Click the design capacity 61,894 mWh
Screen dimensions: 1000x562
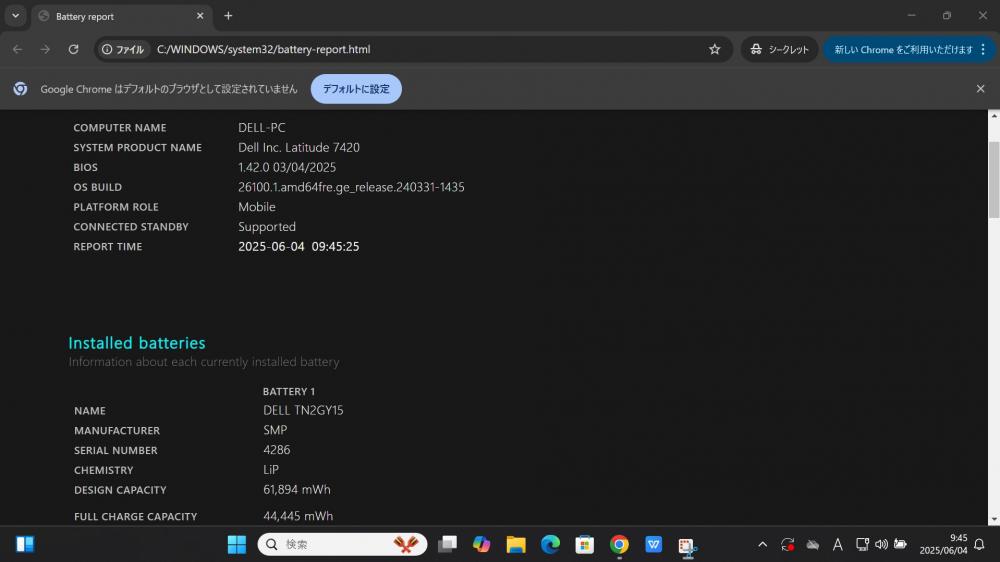point(297,489)
